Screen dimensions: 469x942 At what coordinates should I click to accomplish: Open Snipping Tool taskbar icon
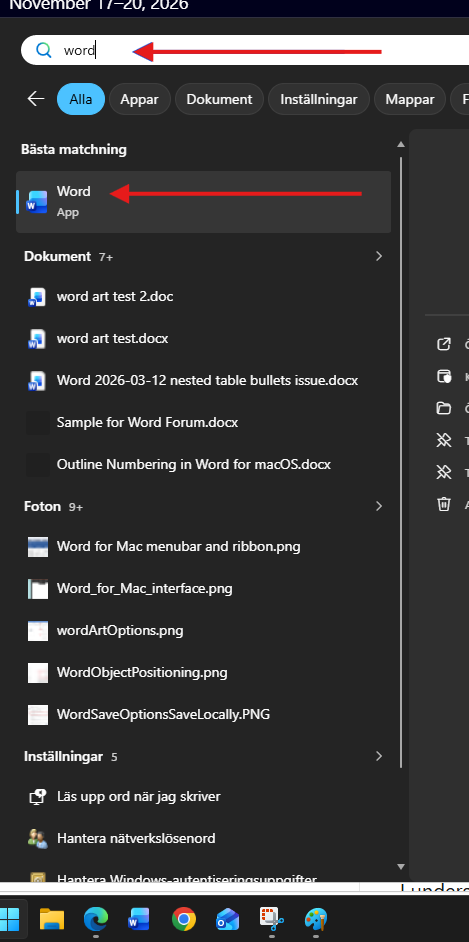point(271,919)
